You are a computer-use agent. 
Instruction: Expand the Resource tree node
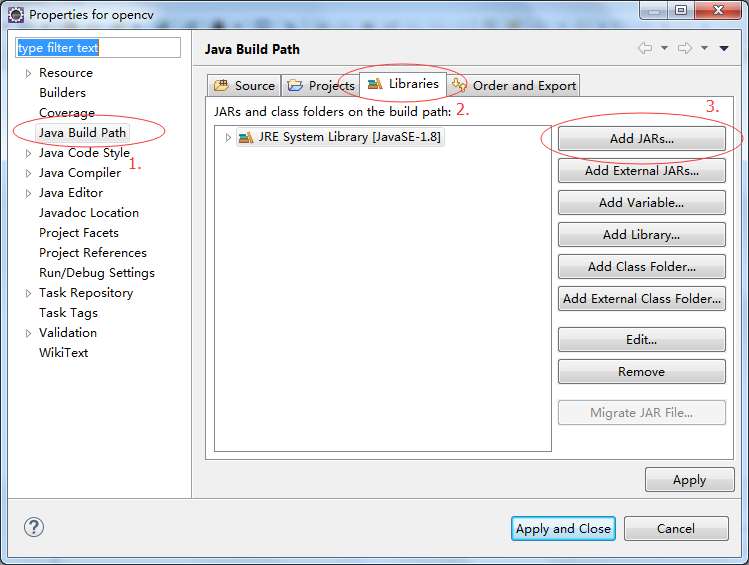pos(28,73)
